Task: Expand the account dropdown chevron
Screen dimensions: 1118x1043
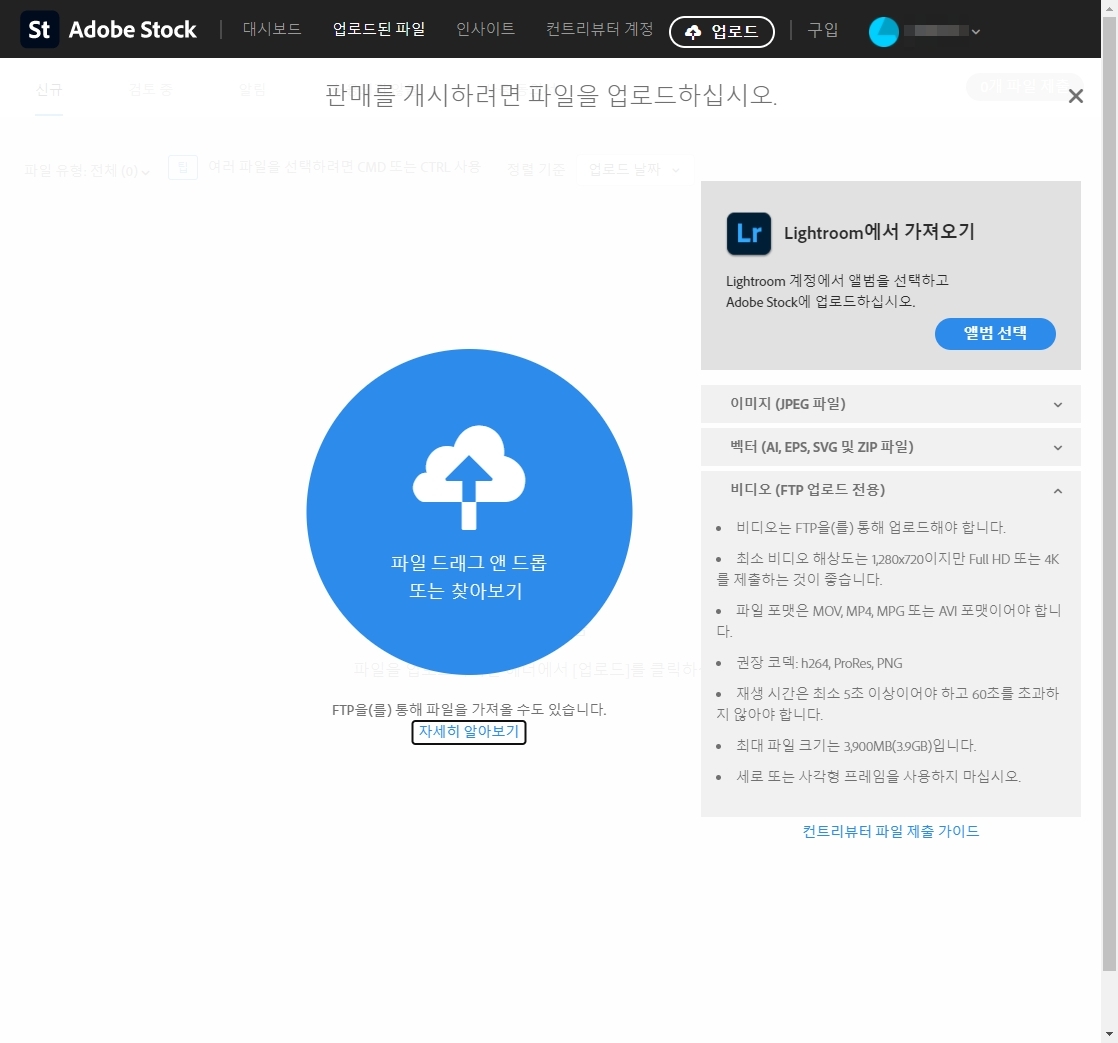Action: [x=975, y=32]
